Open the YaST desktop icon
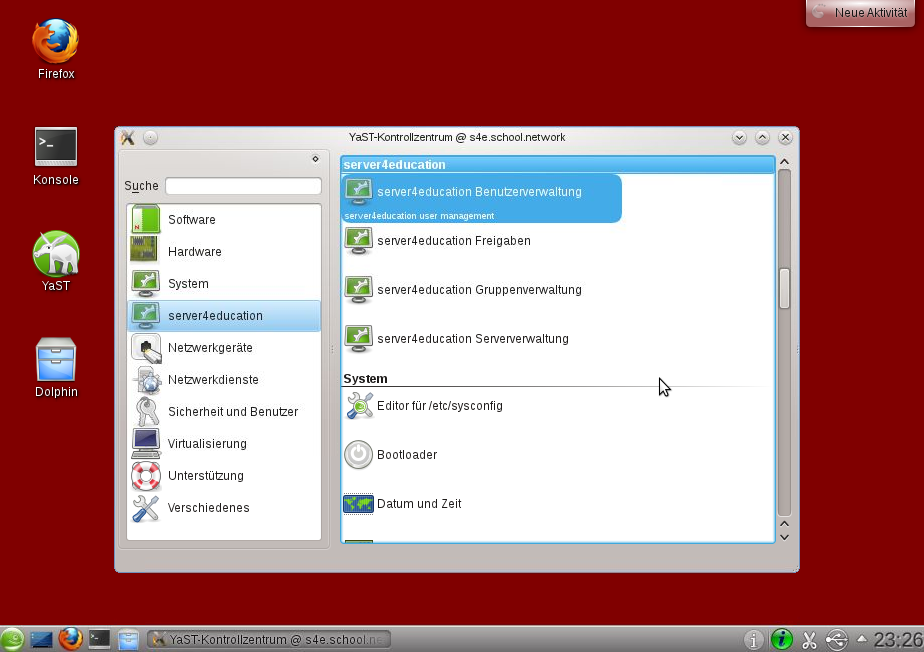 coord(55,253)
